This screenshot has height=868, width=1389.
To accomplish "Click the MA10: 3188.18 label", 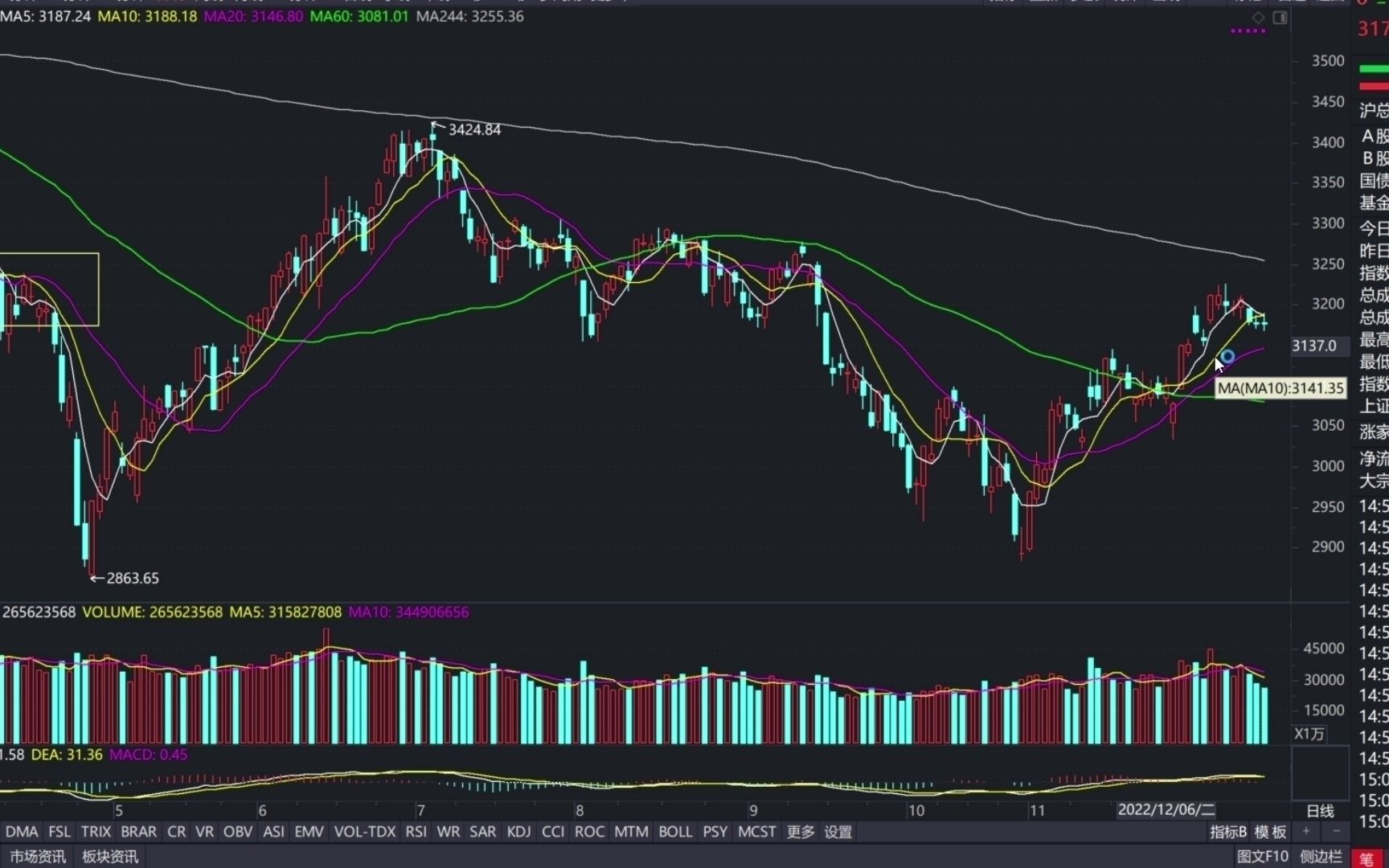I will pos(147,16).
